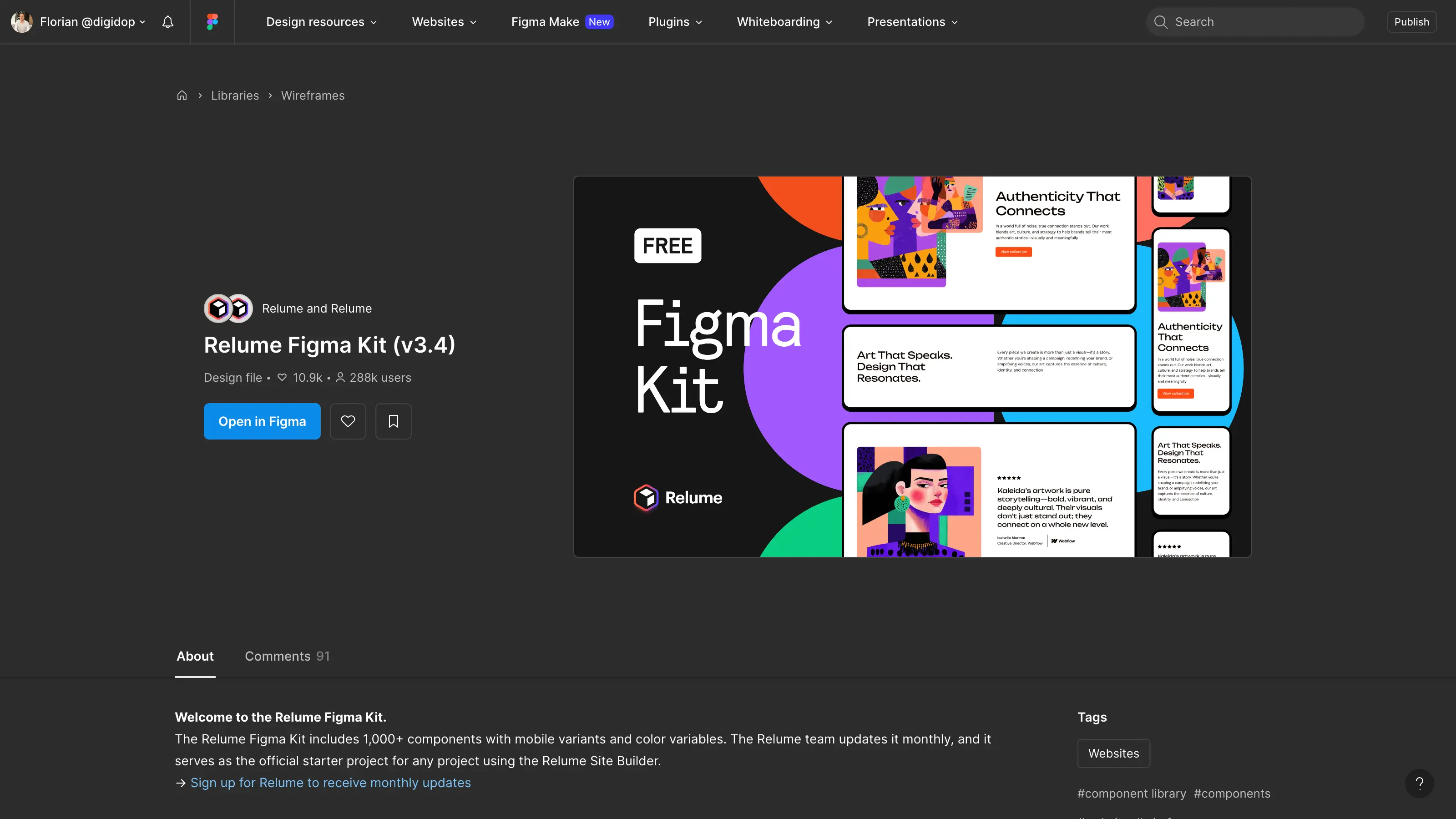
Task: Open Figma Make in the nav
Action: (x=545, y=22)
